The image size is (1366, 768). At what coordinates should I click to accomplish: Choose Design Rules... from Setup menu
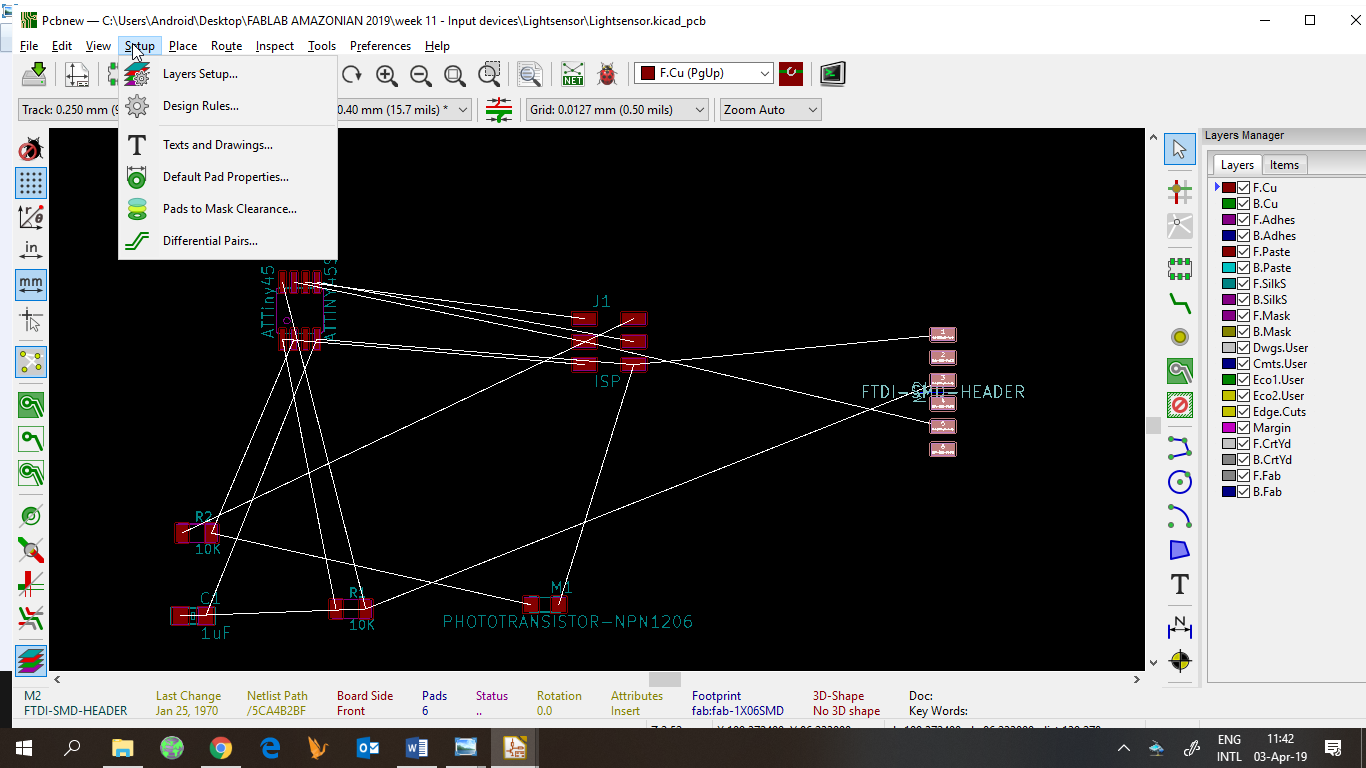point(201,106)
